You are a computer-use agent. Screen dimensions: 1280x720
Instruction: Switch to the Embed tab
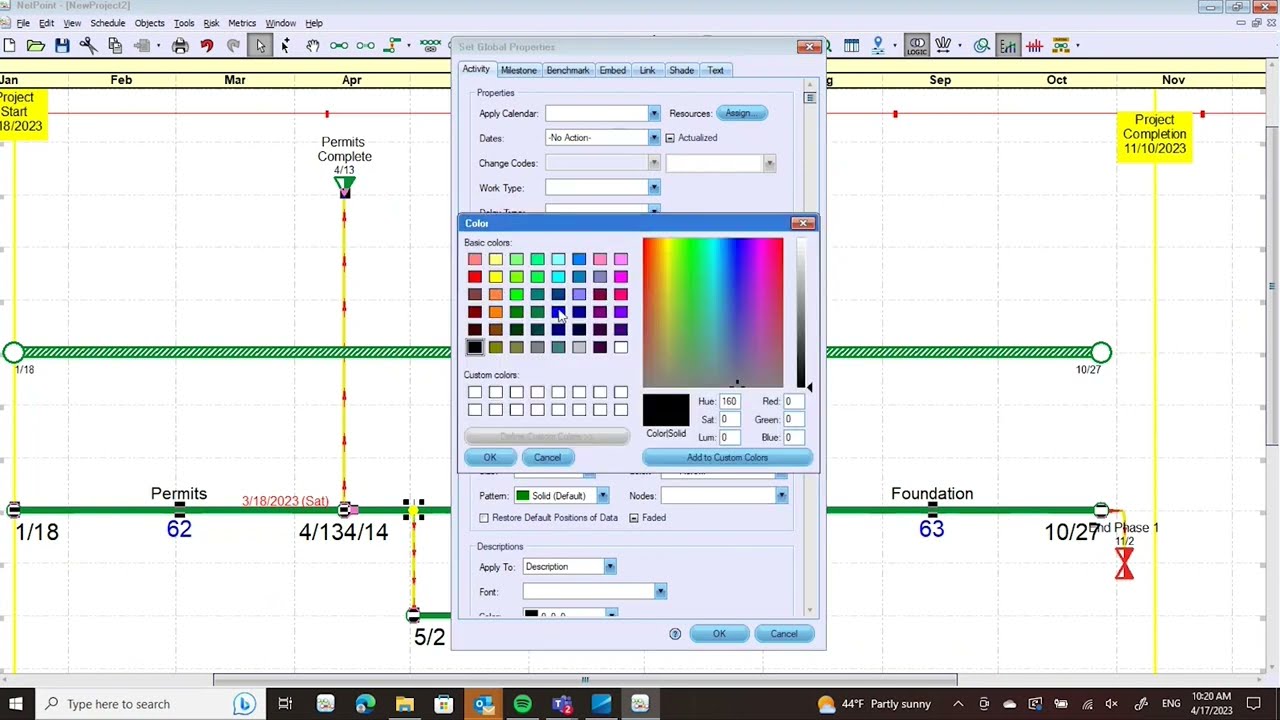tap(613, 70)
